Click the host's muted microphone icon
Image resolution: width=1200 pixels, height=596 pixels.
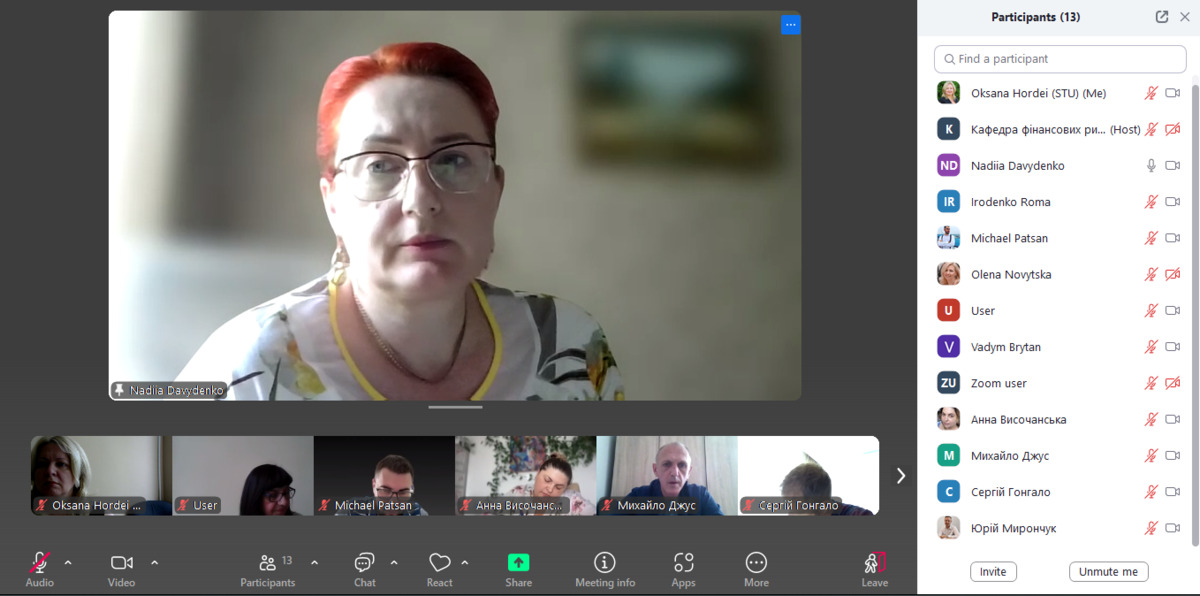1151,129
